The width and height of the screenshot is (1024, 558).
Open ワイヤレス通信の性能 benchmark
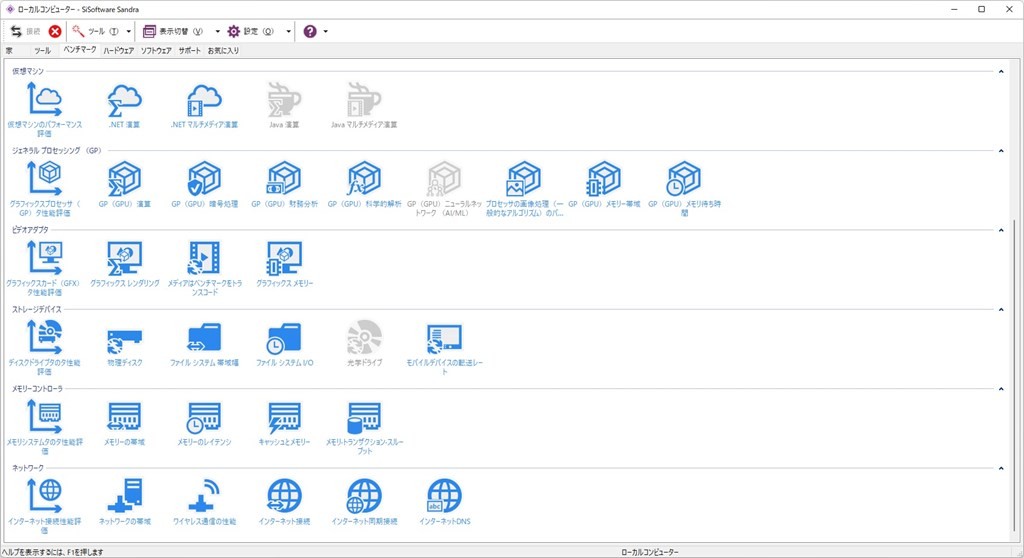coord(204,497)
